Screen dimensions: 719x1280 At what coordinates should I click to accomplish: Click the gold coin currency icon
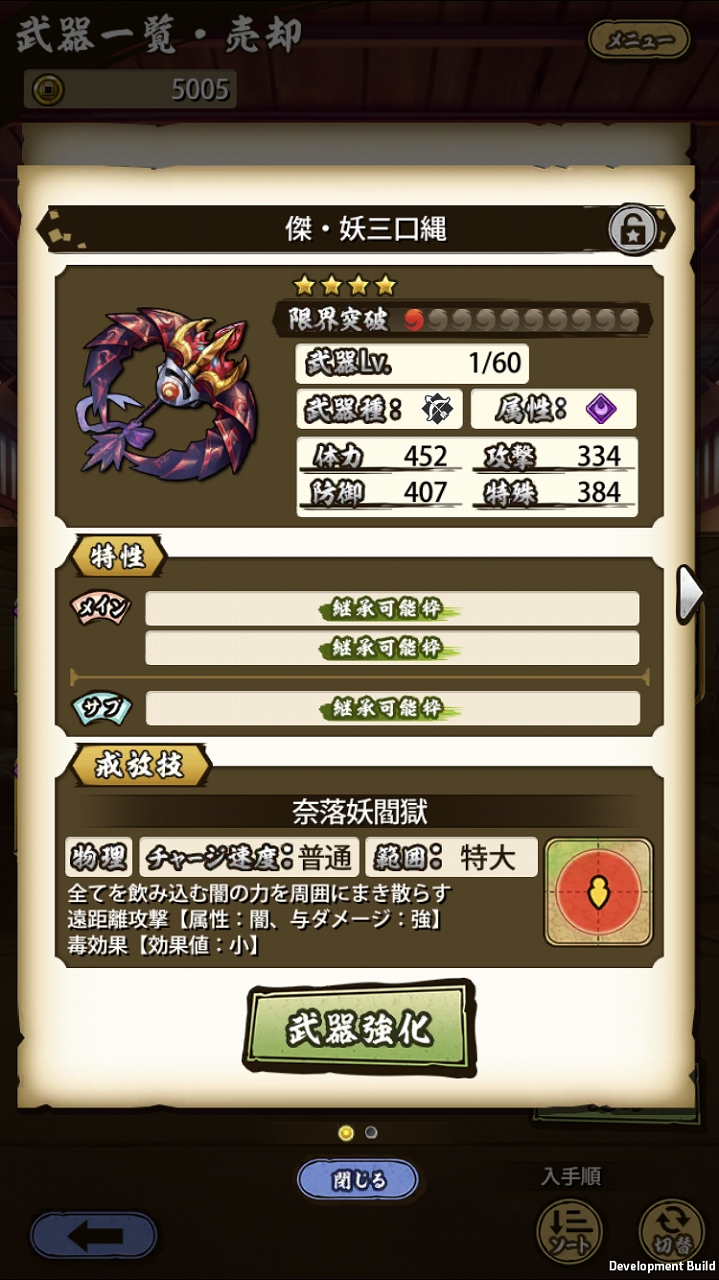(x=47, y=90)
